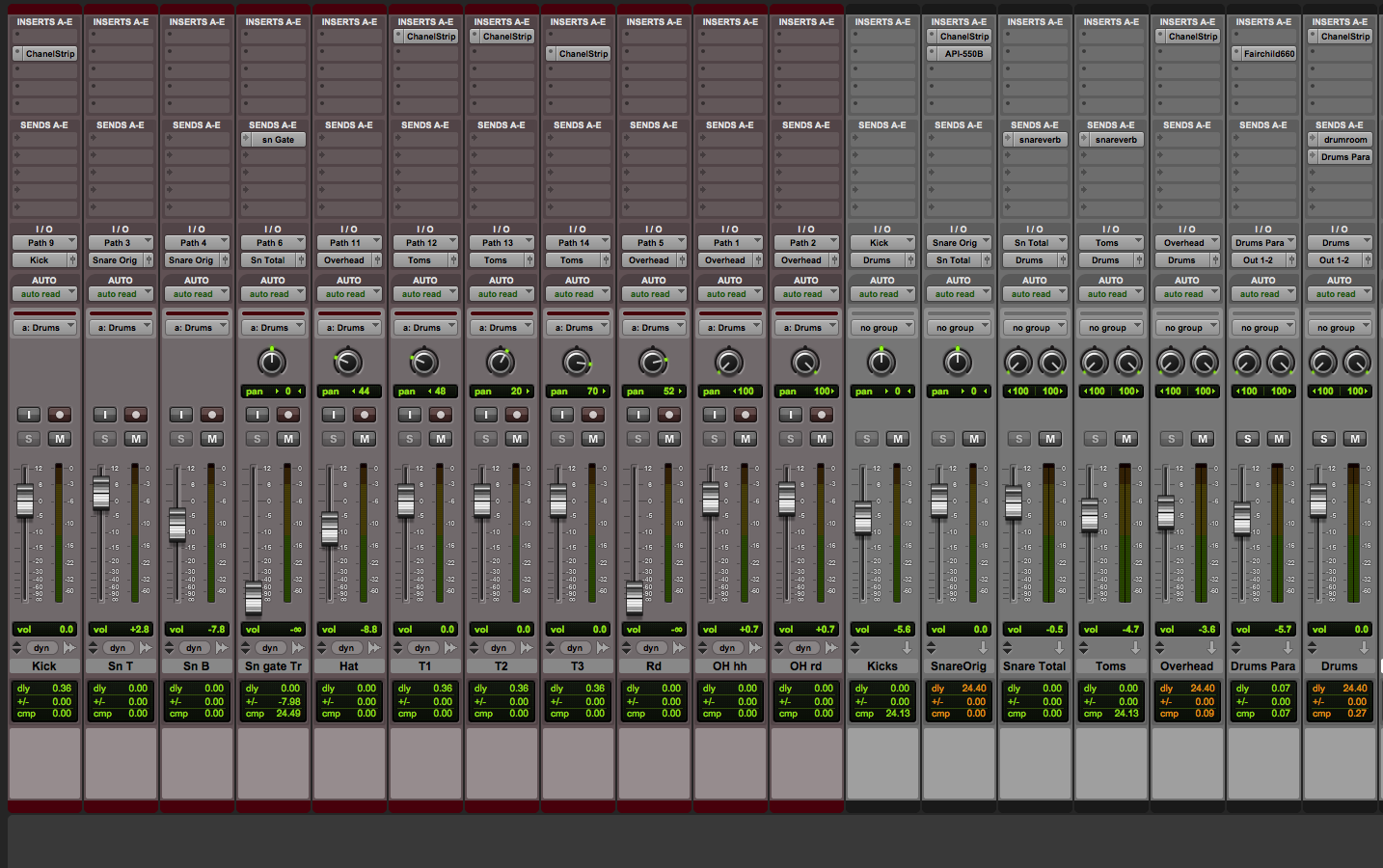
Task: Click the voice selector arrows on Kick
Action: coord(18,648)
